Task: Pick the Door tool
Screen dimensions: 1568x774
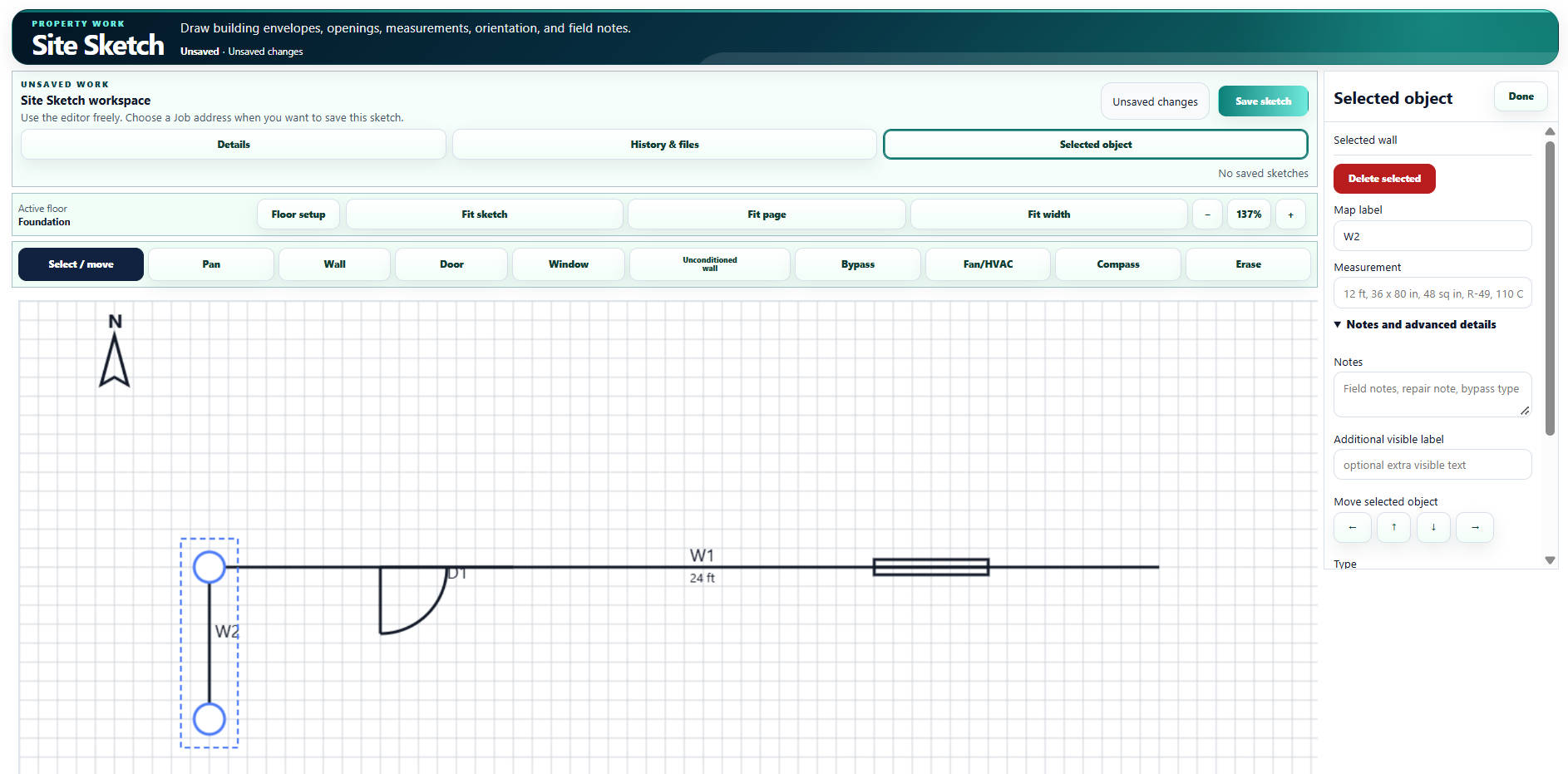Action: click(451, 264)
